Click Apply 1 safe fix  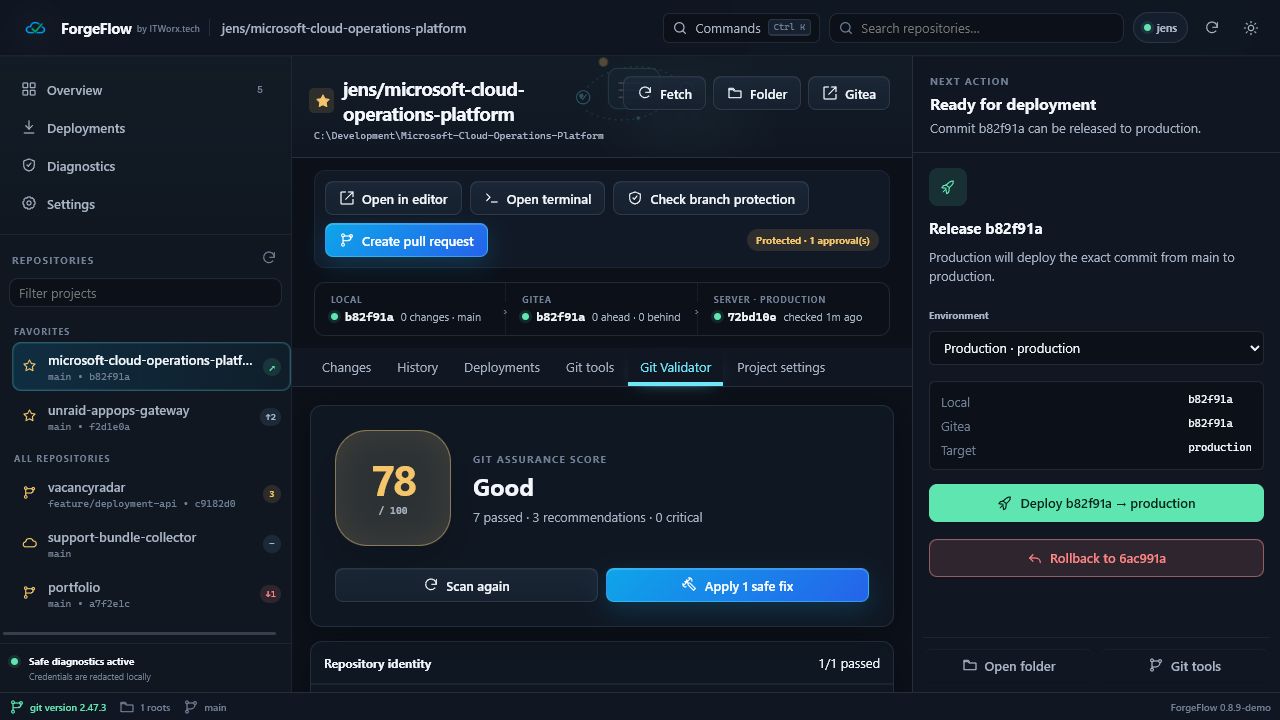(x=737, y=585)
